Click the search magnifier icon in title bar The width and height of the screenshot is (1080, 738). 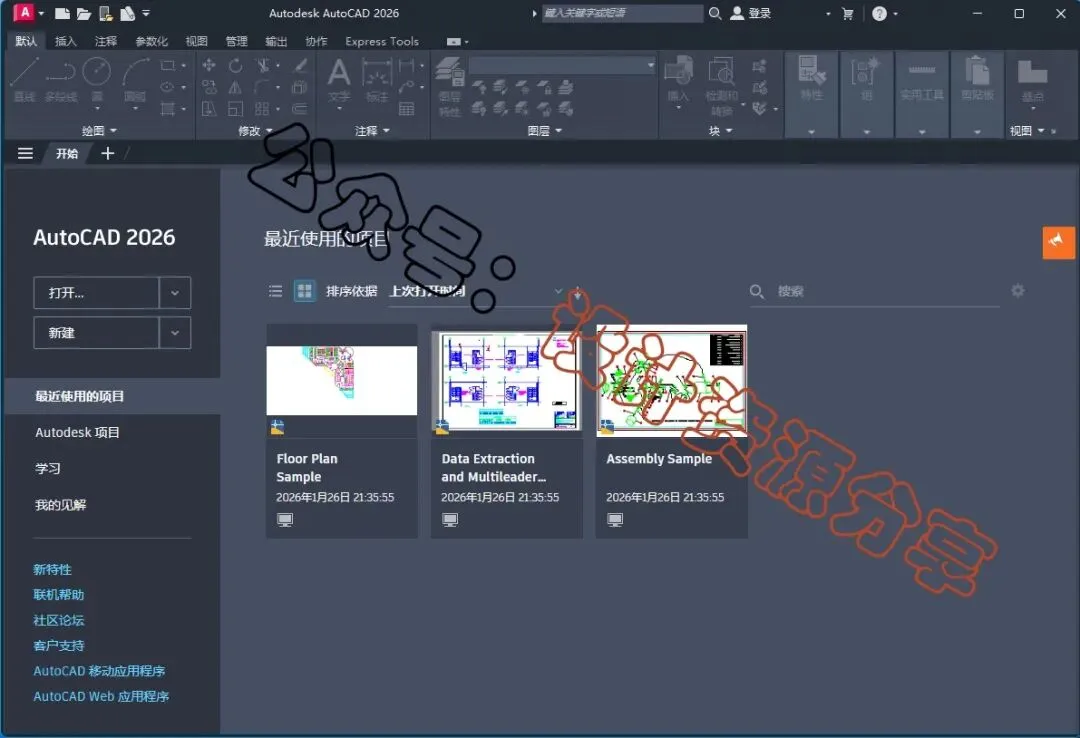click(x=715, y=13)
